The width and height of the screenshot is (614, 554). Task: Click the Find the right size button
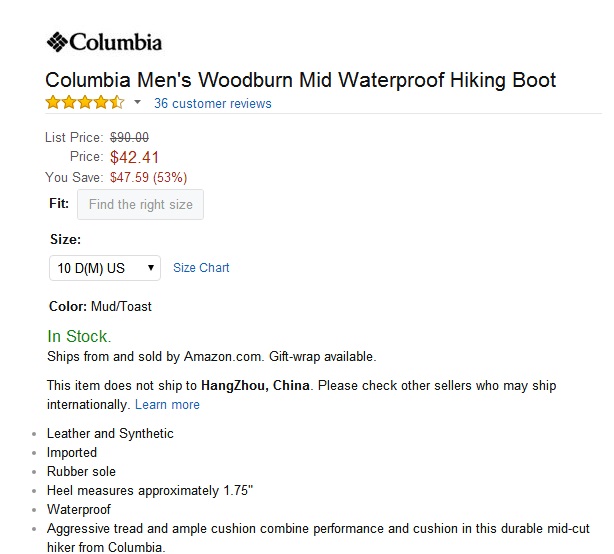pos(140,204)
